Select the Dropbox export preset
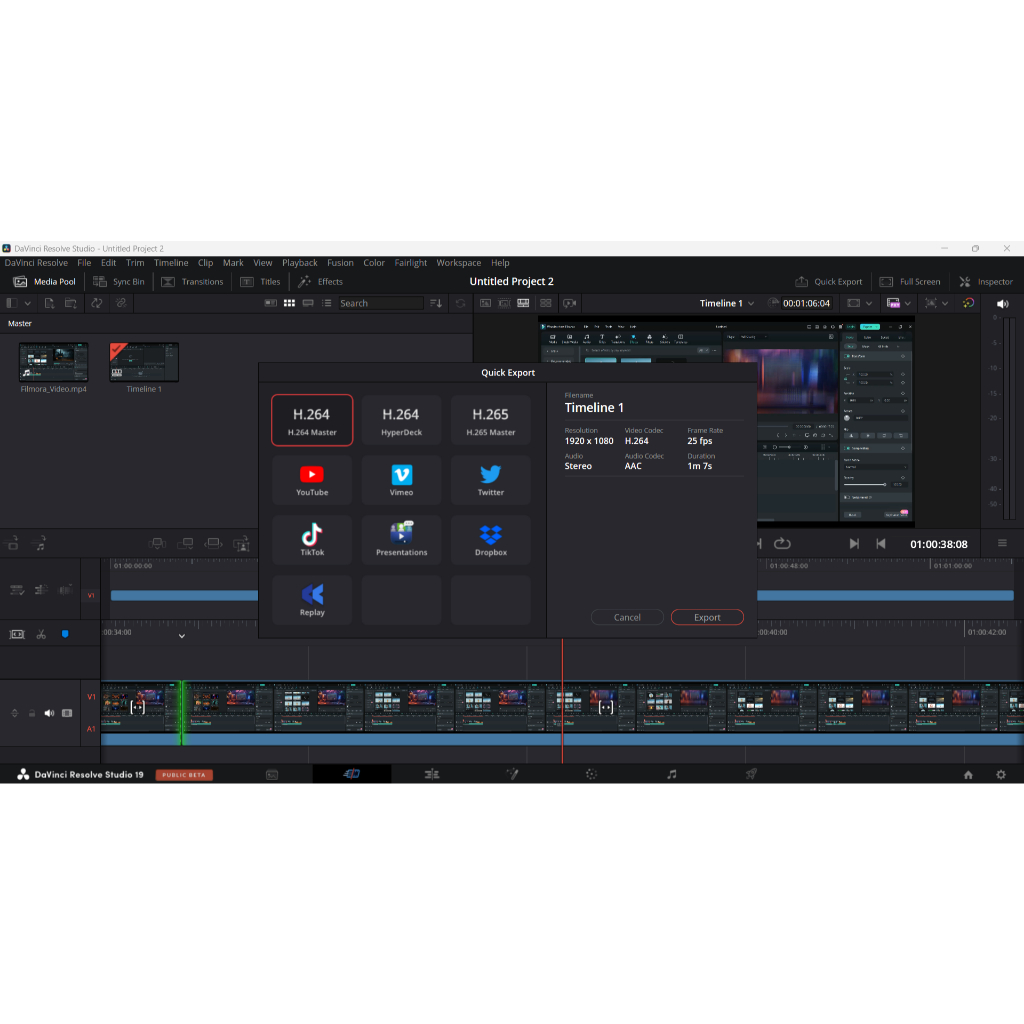Image resolution: width=1024 pixels, height=1024 pixels. tap(490, 540)
